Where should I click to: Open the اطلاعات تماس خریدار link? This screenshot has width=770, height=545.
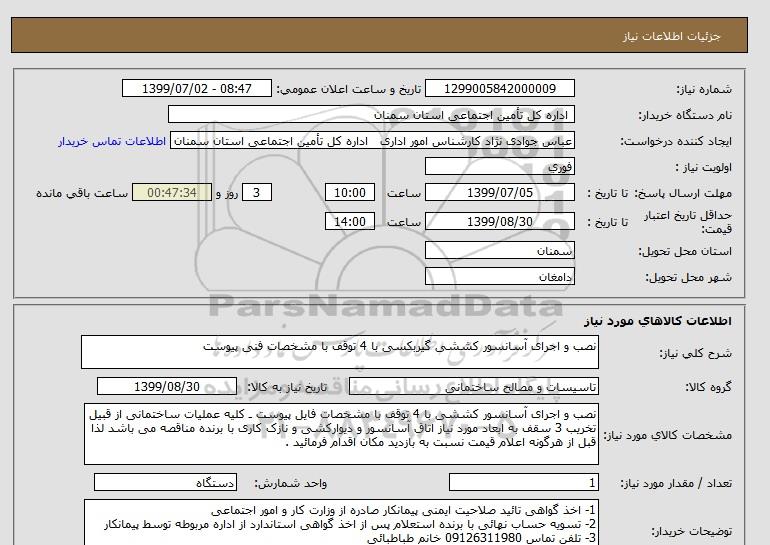point(112,141)
